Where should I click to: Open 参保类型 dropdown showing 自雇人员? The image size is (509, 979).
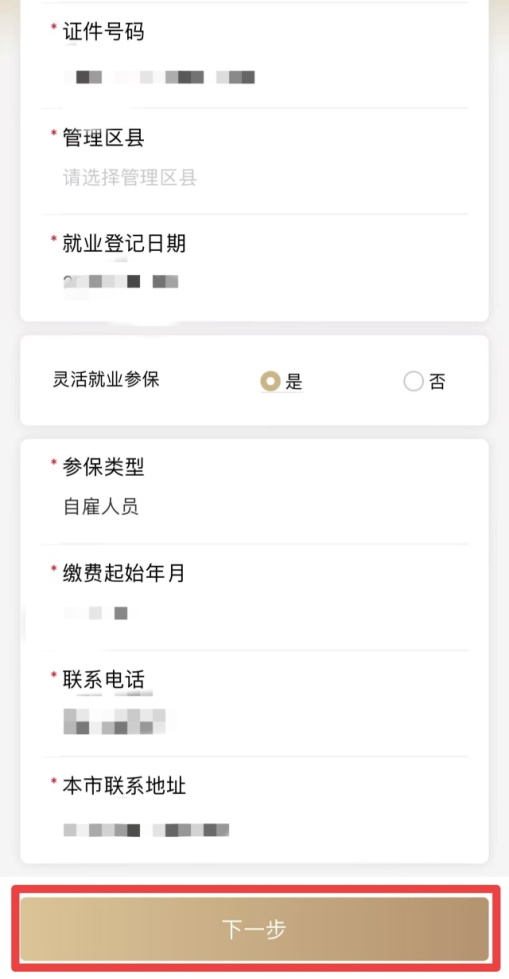coord(101,507)
